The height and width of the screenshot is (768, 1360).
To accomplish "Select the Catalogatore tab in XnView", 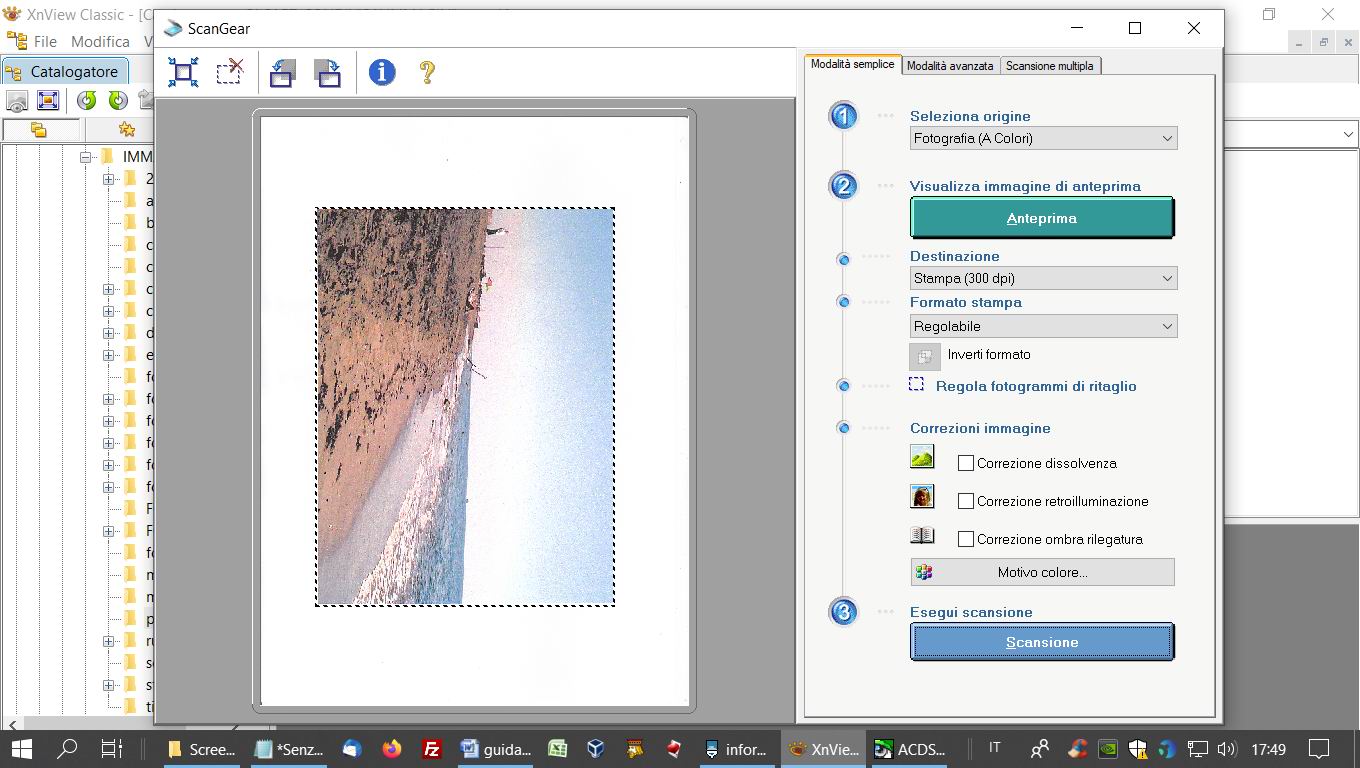I will 64,72.
